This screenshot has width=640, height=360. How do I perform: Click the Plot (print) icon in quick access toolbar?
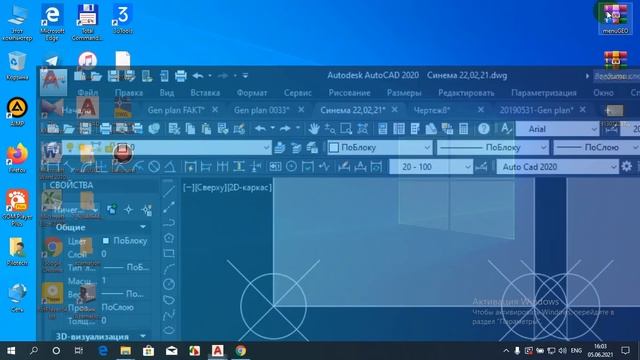click(x=180, y=76)
